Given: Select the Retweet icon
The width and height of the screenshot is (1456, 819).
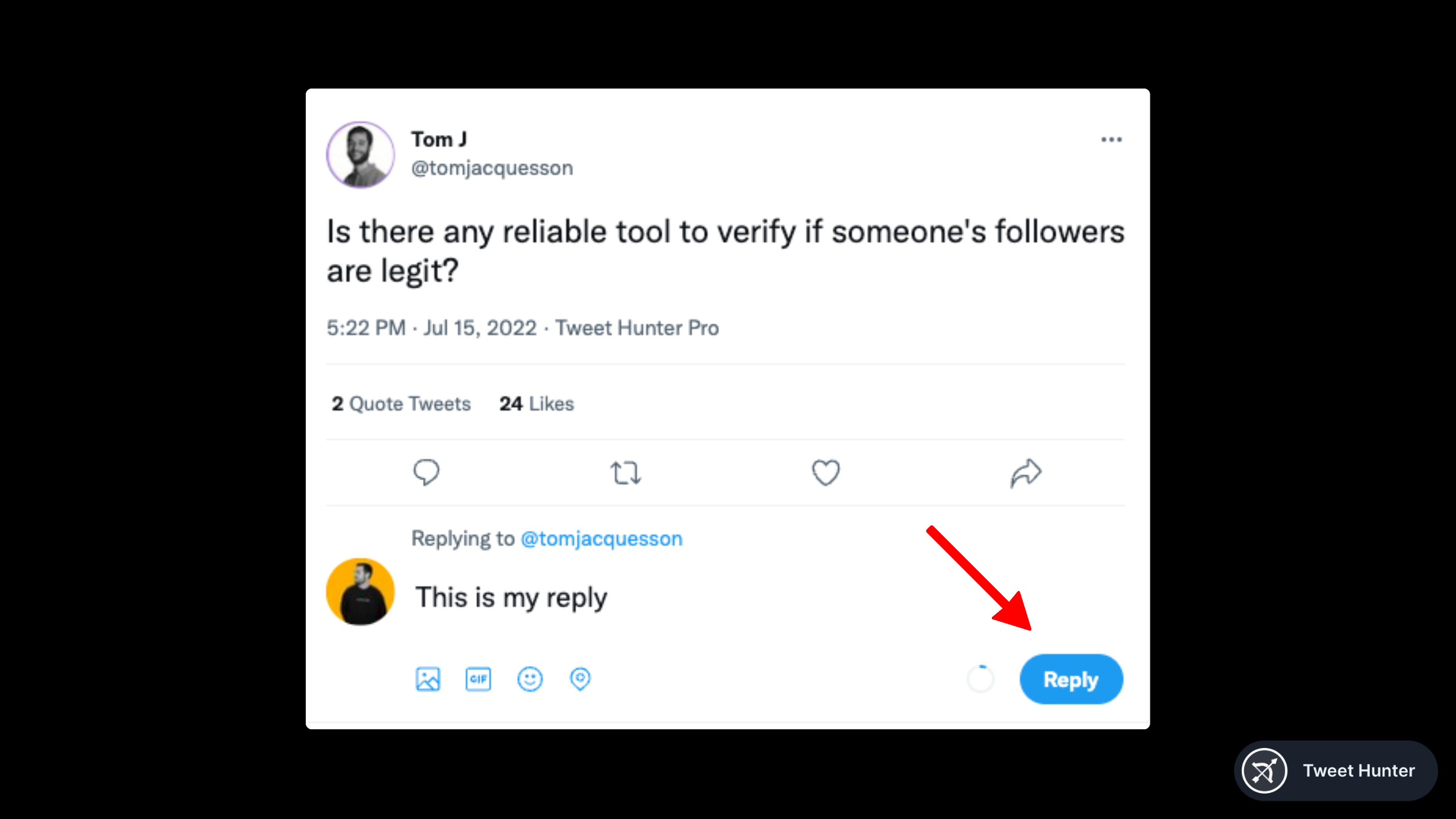Looking at the screenshot, I should [626, 473].
